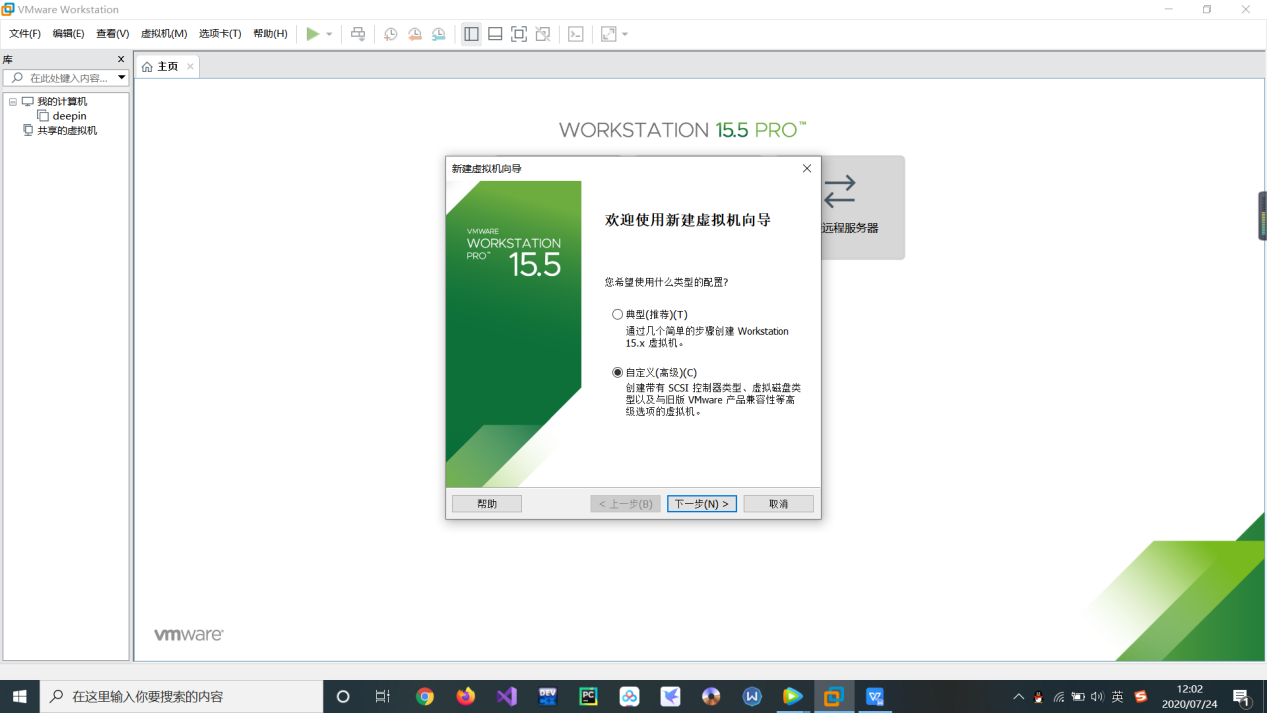Image resolution: width=1267 pixels, height=713 pixels.
Task: Click the stretch guest display icon
Action: [609, 34]
